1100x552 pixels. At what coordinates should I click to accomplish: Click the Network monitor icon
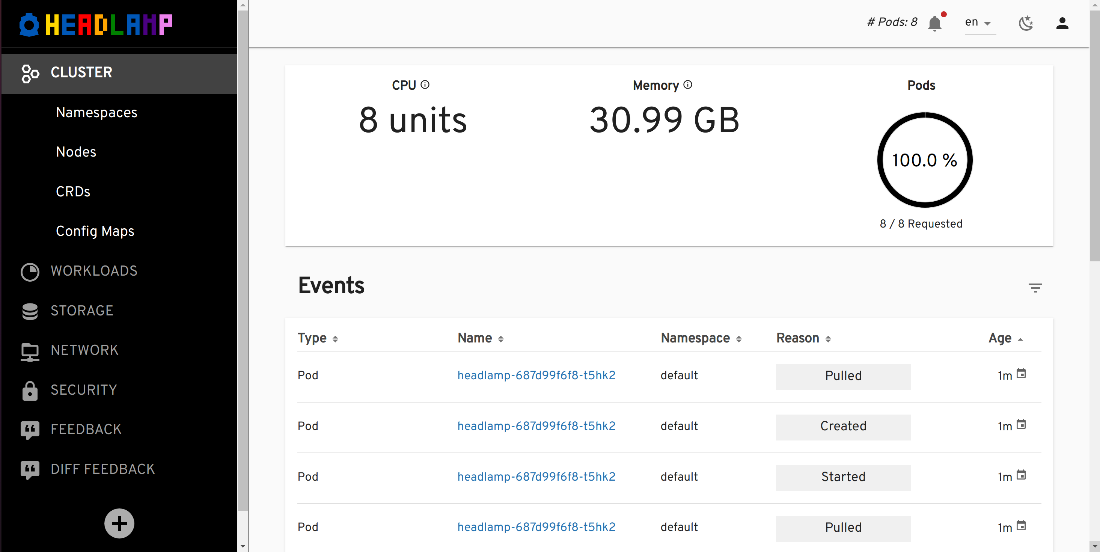point(30,351)
